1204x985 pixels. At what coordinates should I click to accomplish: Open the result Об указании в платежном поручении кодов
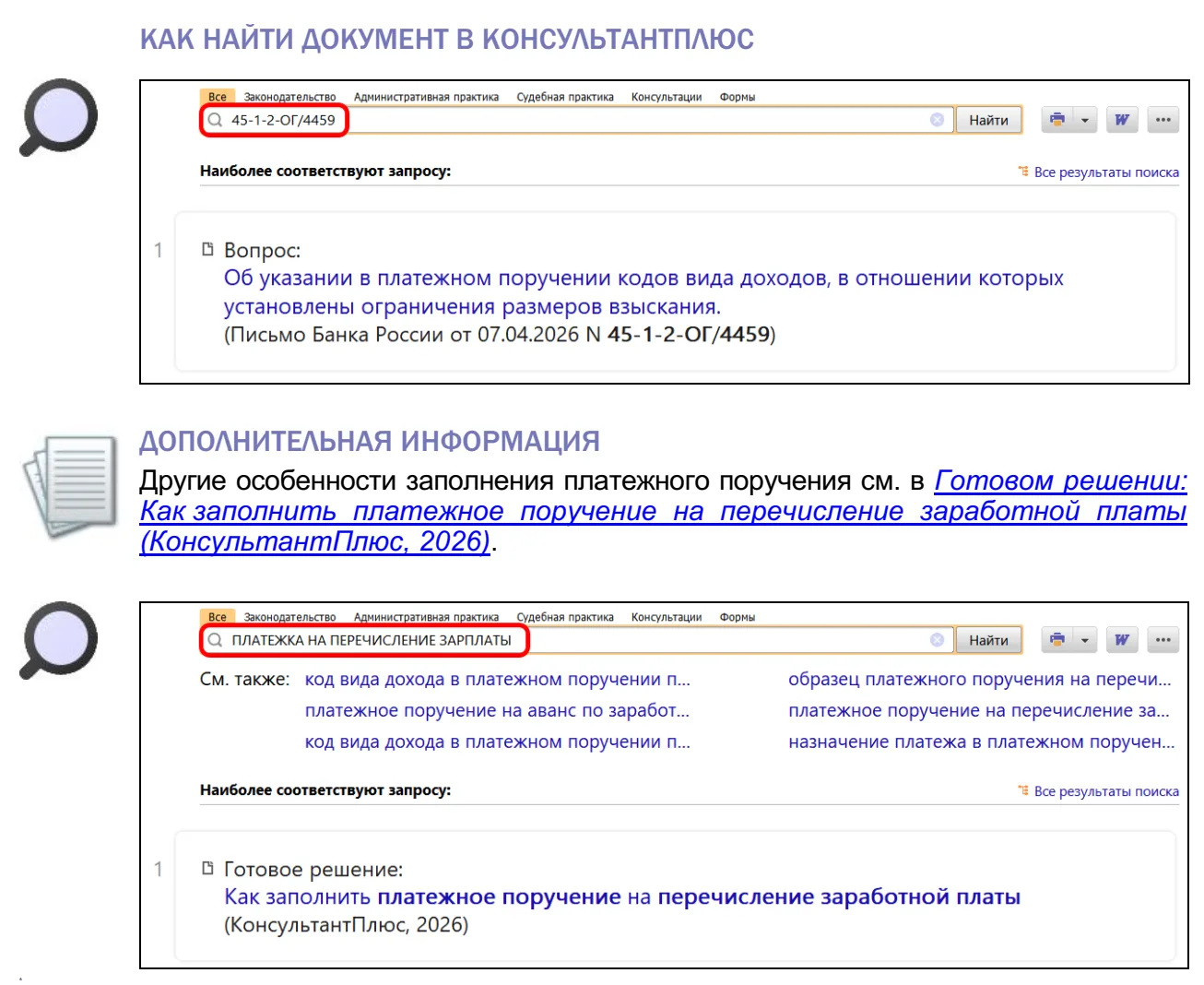click(x=643, y=292)
